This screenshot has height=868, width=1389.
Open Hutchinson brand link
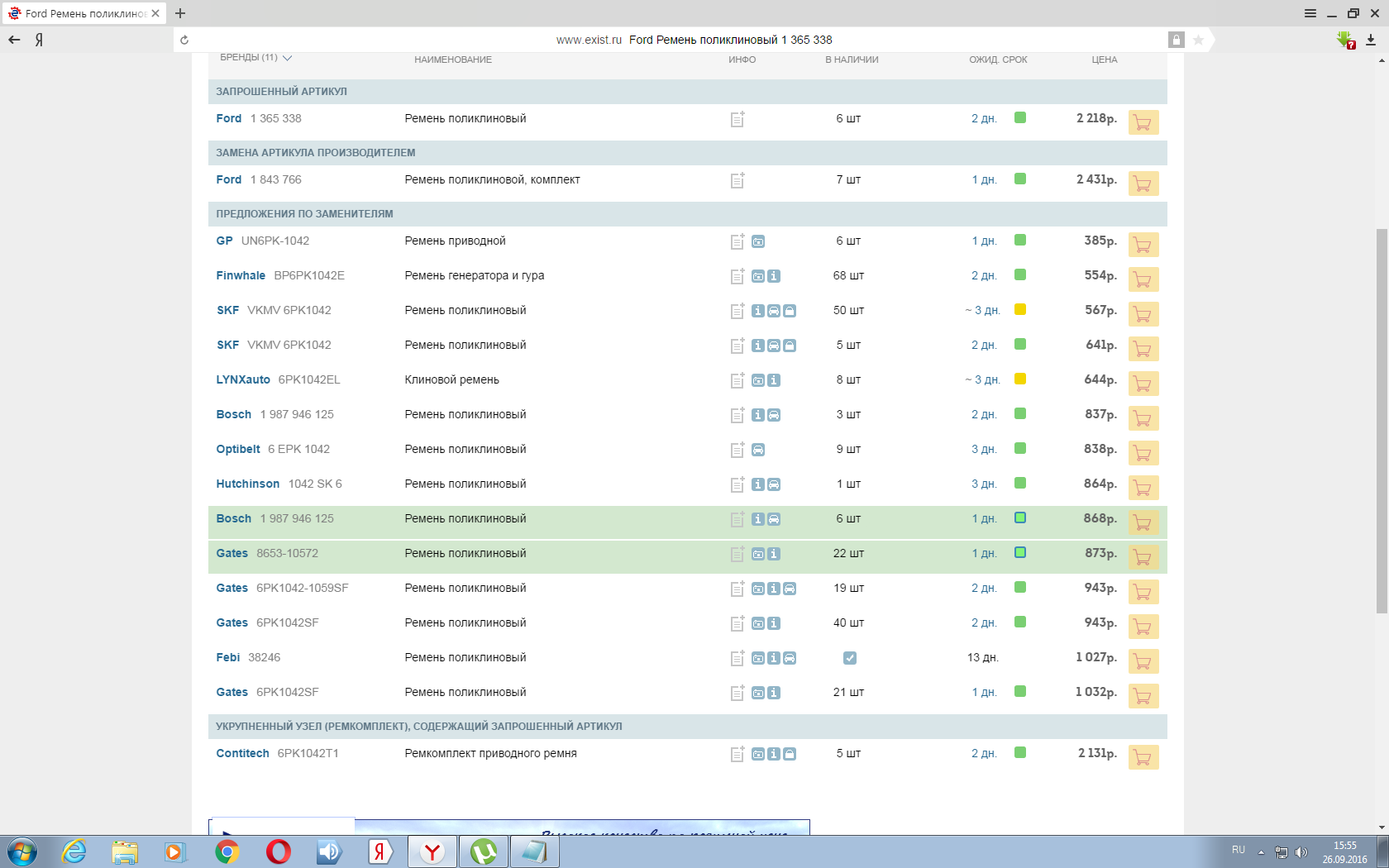(248, 484)
